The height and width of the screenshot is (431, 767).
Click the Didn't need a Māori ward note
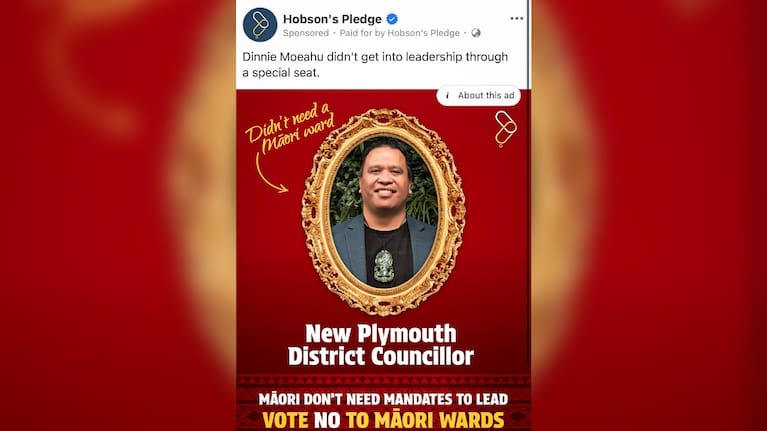[x=291, y=127]
